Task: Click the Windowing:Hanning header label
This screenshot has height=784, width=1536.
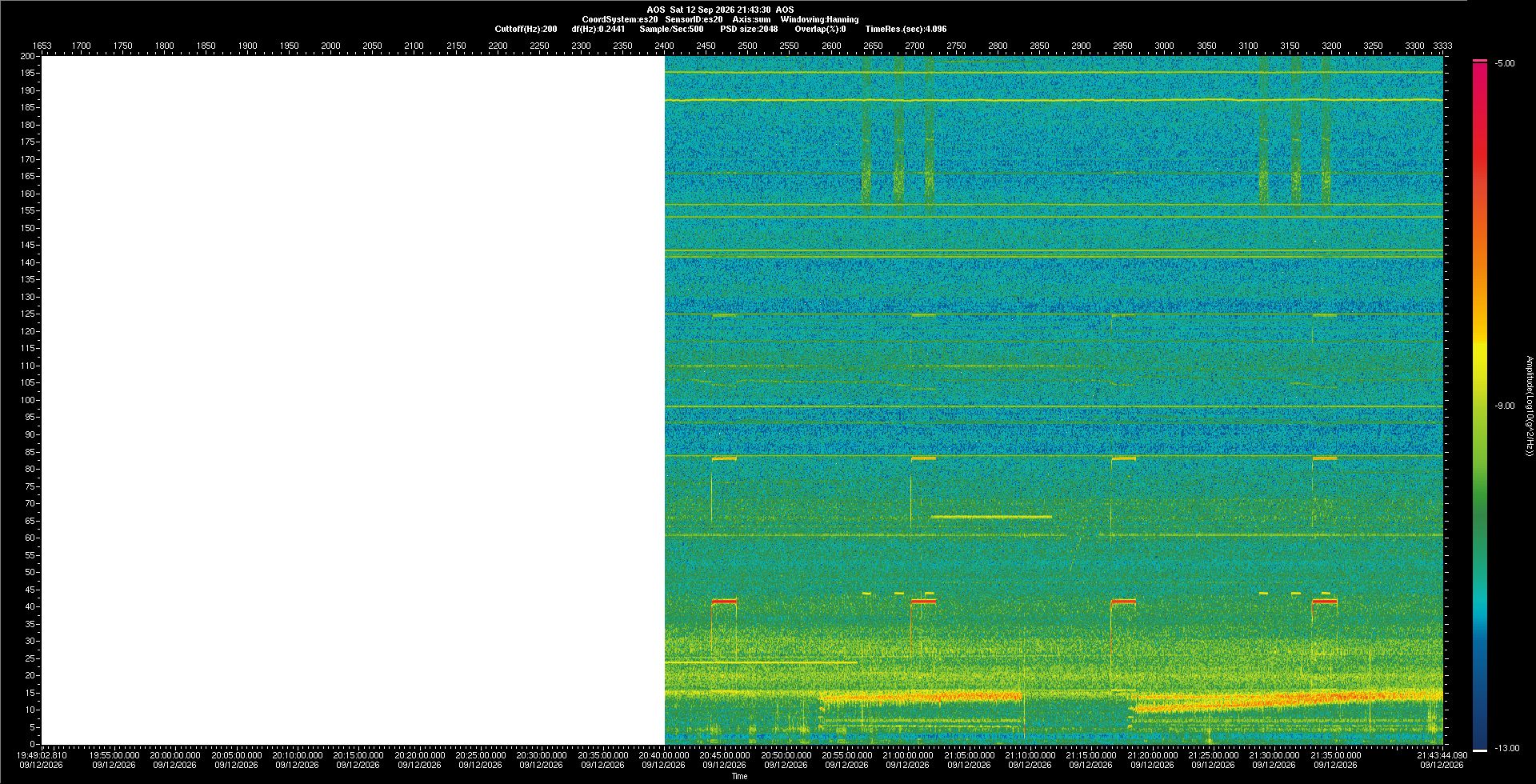Action: (x=819, y=19)
